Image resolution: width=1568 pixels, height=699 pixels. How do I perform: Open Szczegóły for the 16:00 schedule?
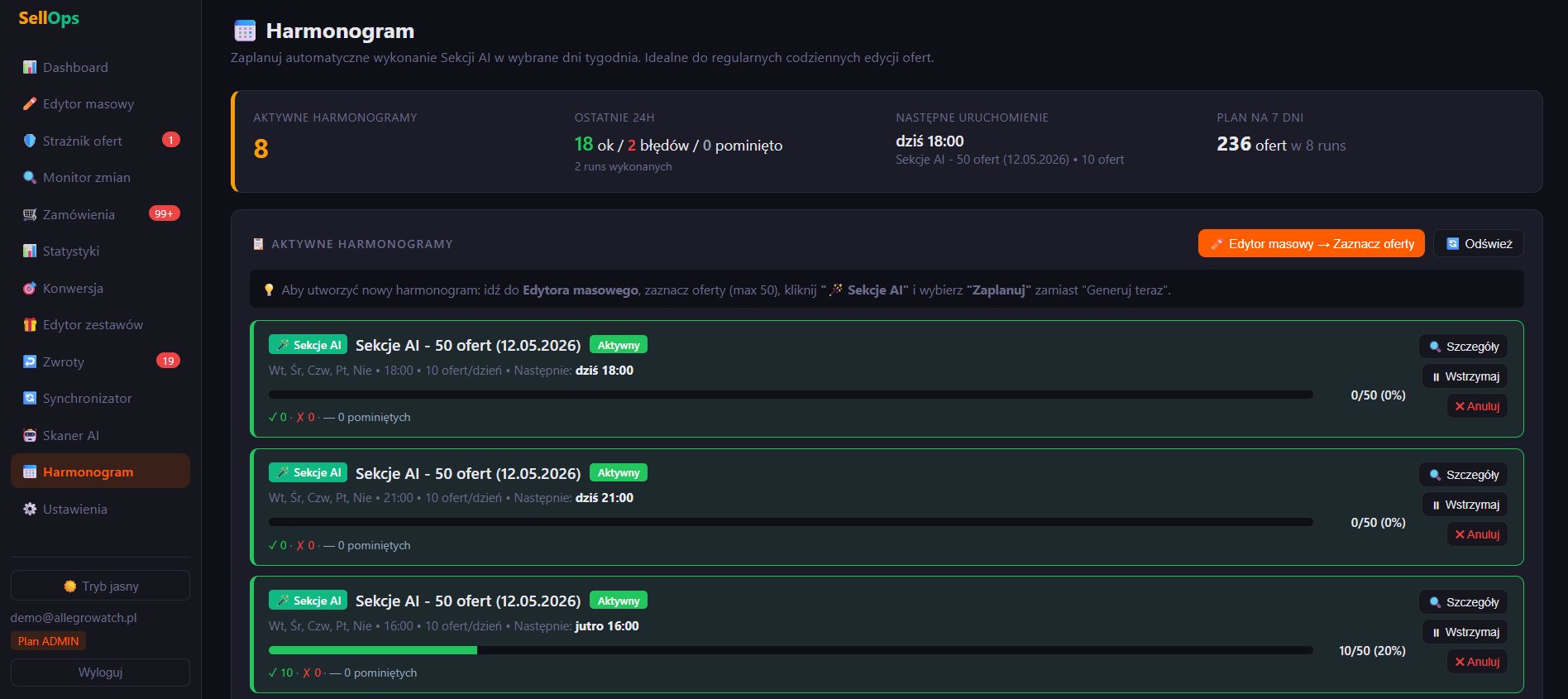coord(1464,602)
